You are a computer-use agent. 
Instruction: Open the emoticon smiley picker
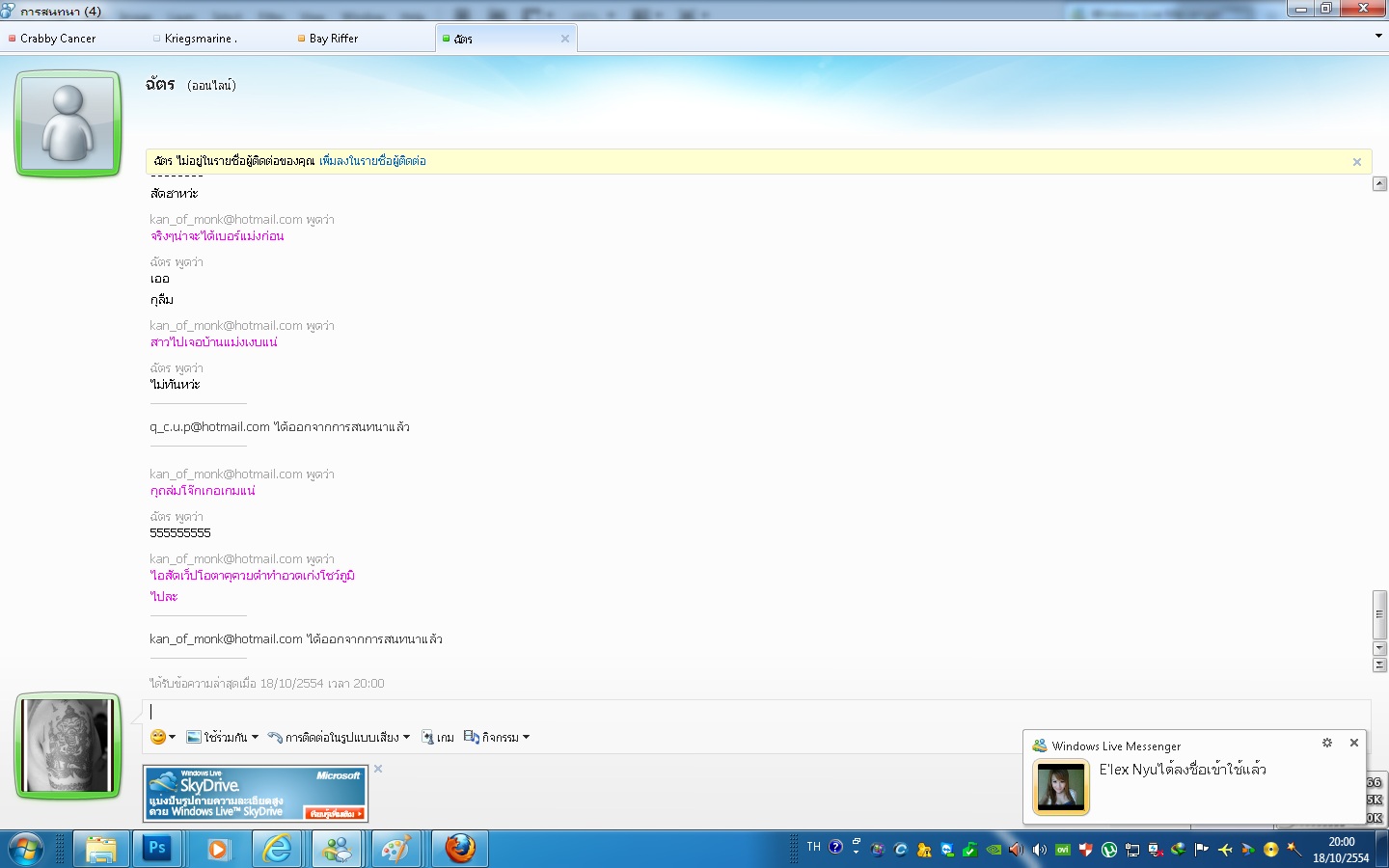[x=158, y=737]
